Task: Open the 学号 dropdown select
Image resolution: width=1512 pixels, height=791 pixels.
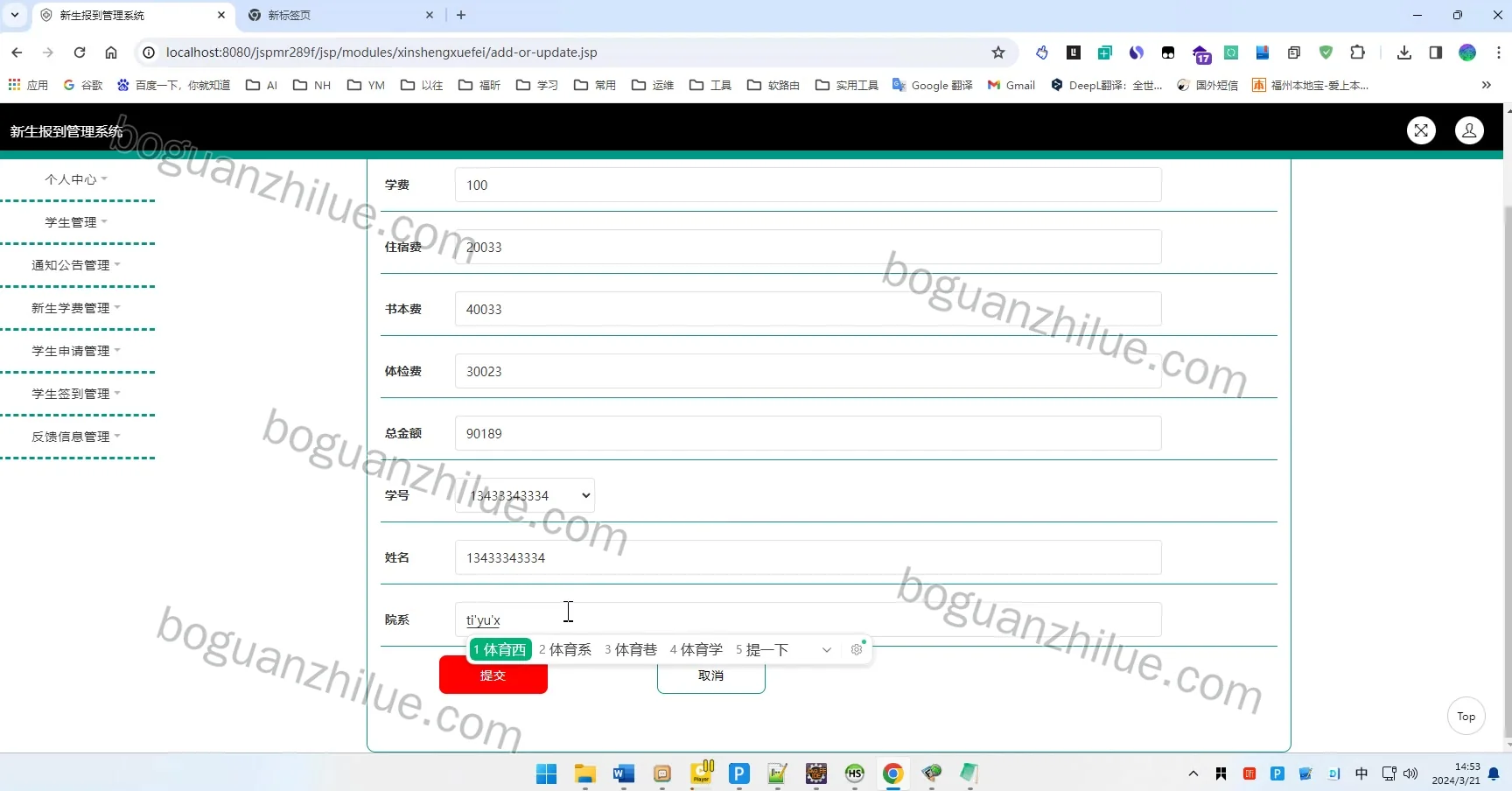Action: click(x=525, y=495)
